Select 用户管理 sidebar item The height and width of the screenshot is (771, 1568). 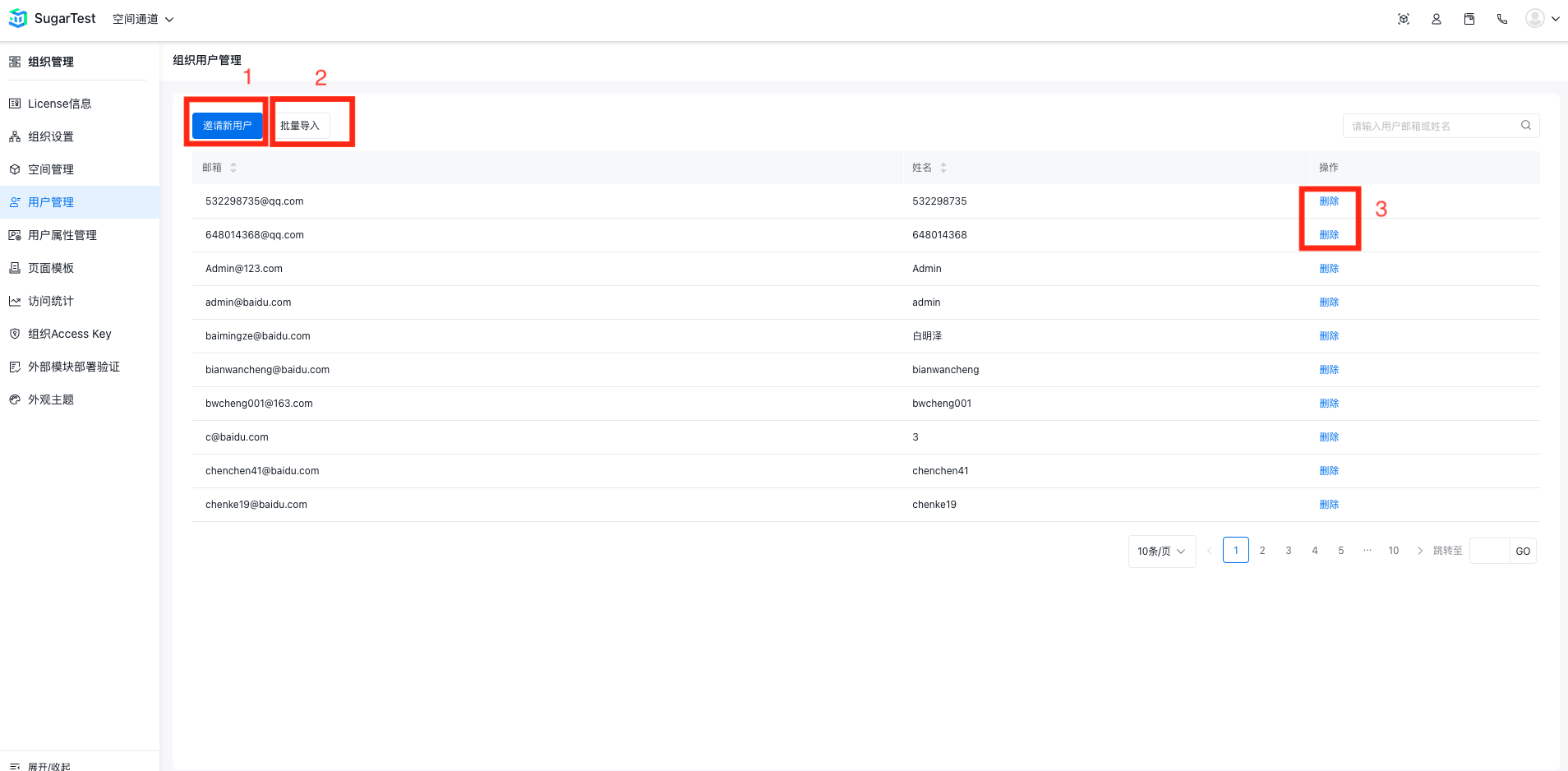click(x=80, y=202)
